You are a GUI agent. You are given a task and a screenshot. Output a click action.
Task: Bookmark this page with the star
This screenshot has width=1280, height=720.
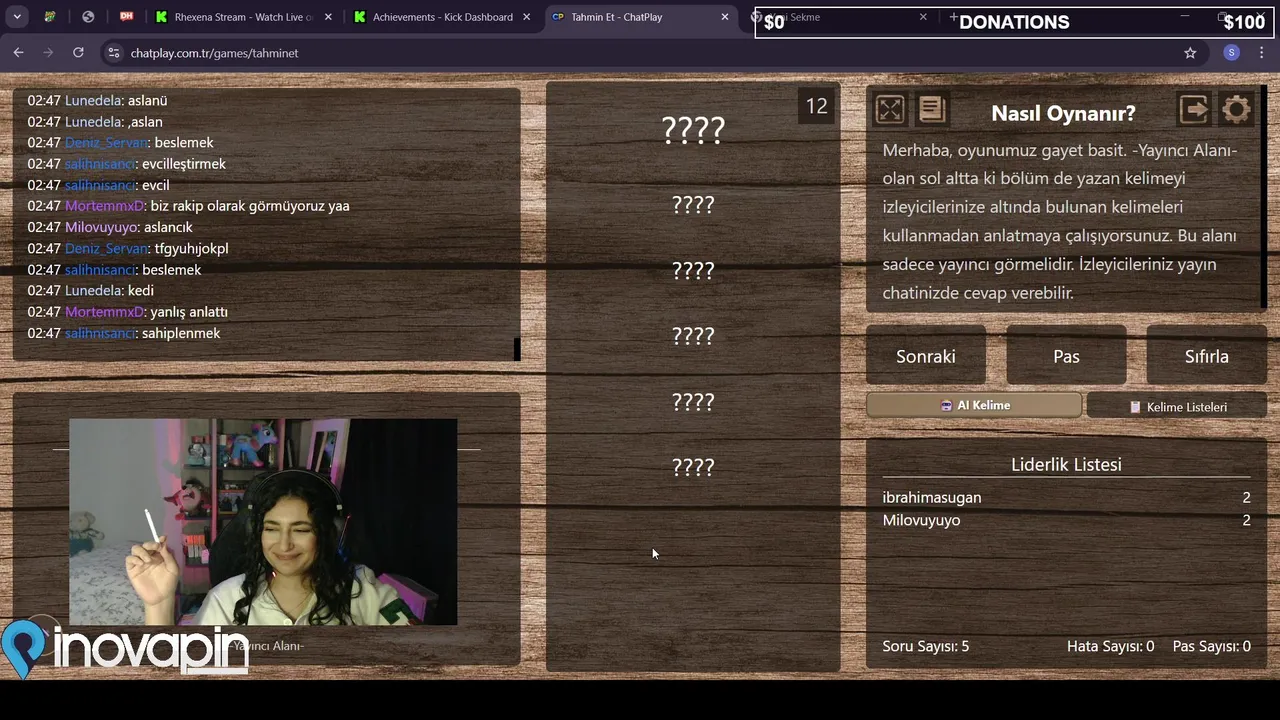(x=1190, y=53)
